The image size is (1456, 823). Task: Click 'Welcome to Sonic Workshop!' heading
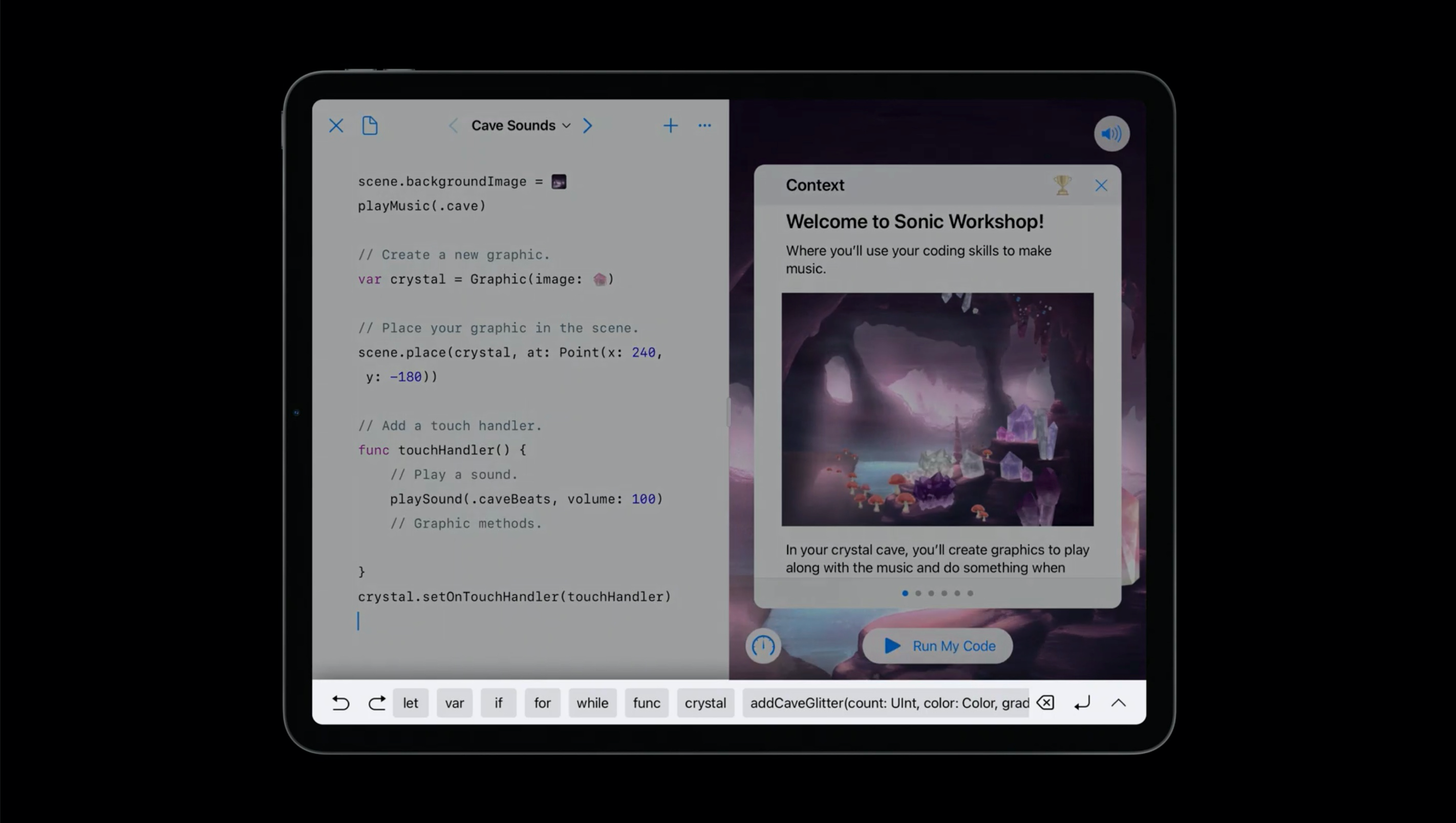[x=914, y=221]
